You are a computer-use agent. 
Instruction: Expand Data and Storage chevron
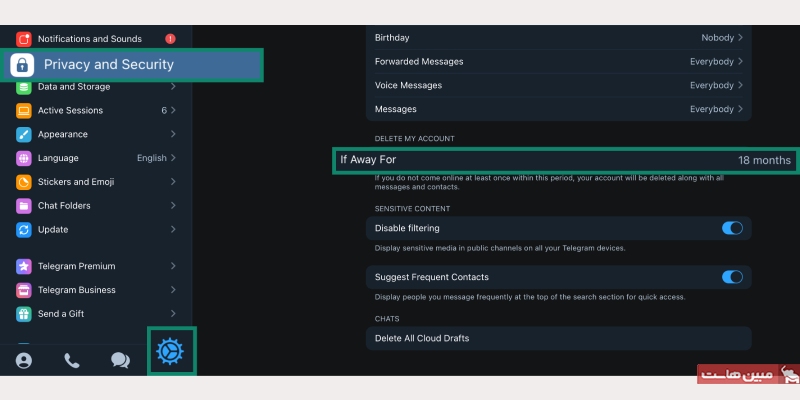tap(173, 87)
